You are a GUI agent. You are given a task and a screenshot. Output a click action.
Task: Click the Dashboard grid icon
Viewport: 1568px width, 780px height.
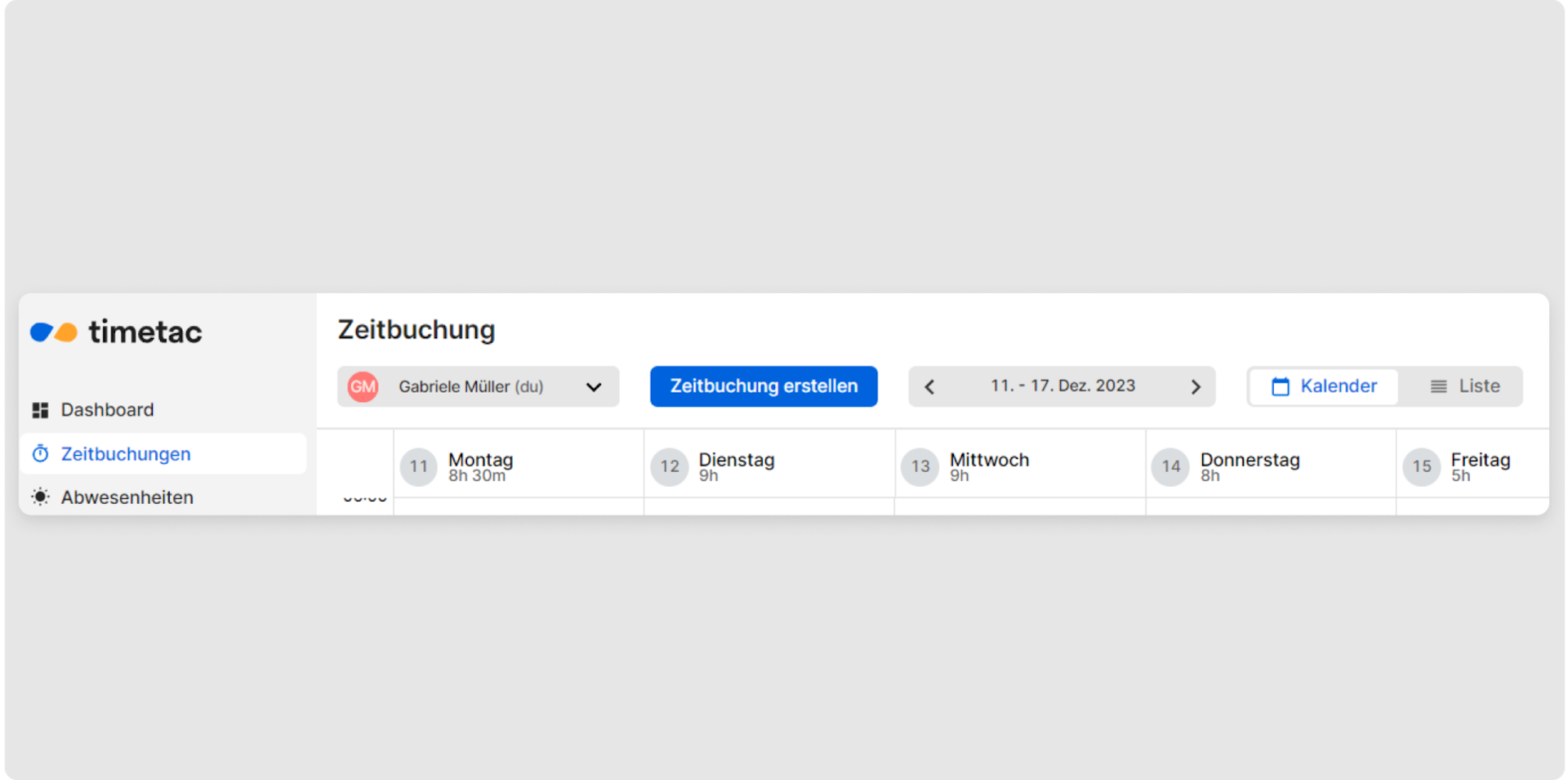[40, 410]
